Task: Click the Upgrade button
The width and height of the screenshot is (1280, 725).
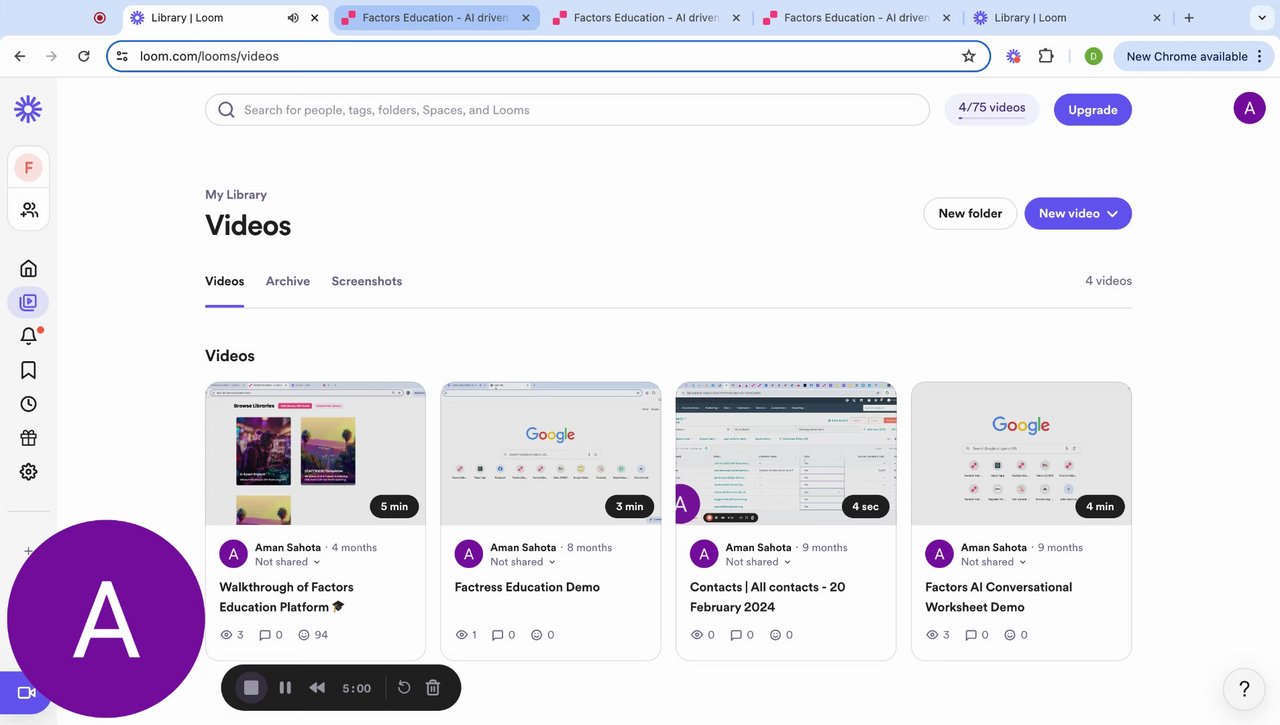Action: [x=1093, y=110]
